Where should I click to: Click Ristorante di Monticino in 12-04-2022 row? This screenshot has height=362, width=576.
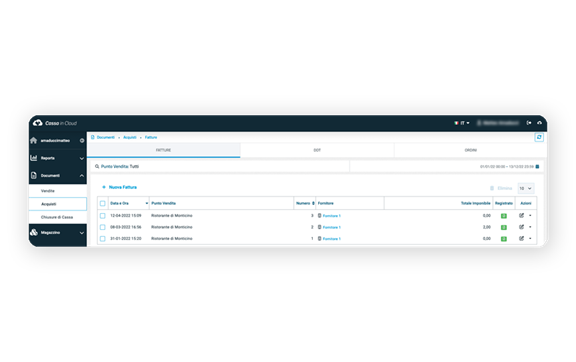172,216
